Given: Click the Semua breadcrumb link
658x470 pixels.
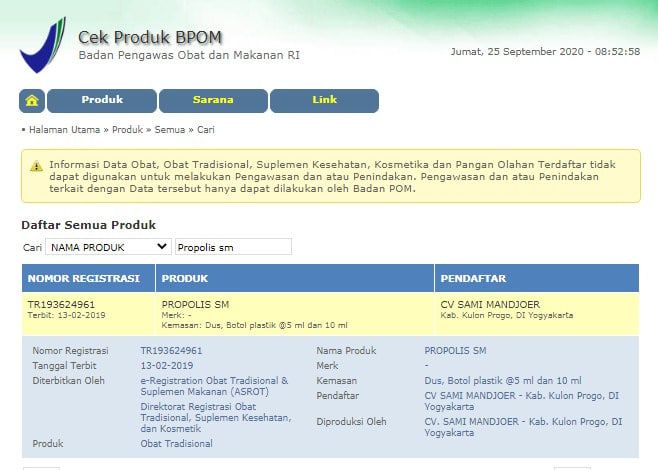Looking at the screenshot, I should 170,130.
